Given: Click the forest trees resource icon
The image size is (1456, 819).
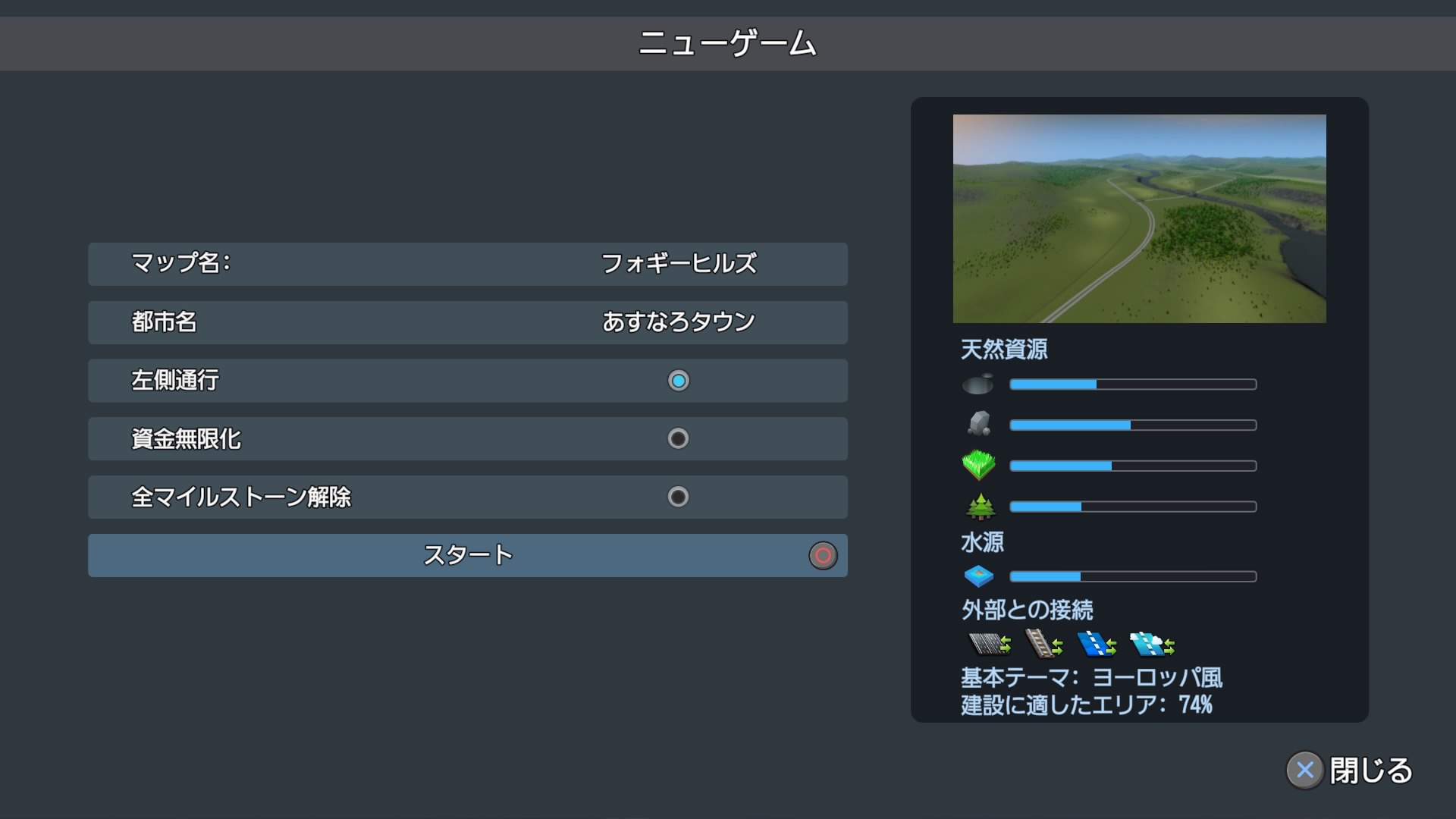Looking at the screenshot, I should point(980,506).
